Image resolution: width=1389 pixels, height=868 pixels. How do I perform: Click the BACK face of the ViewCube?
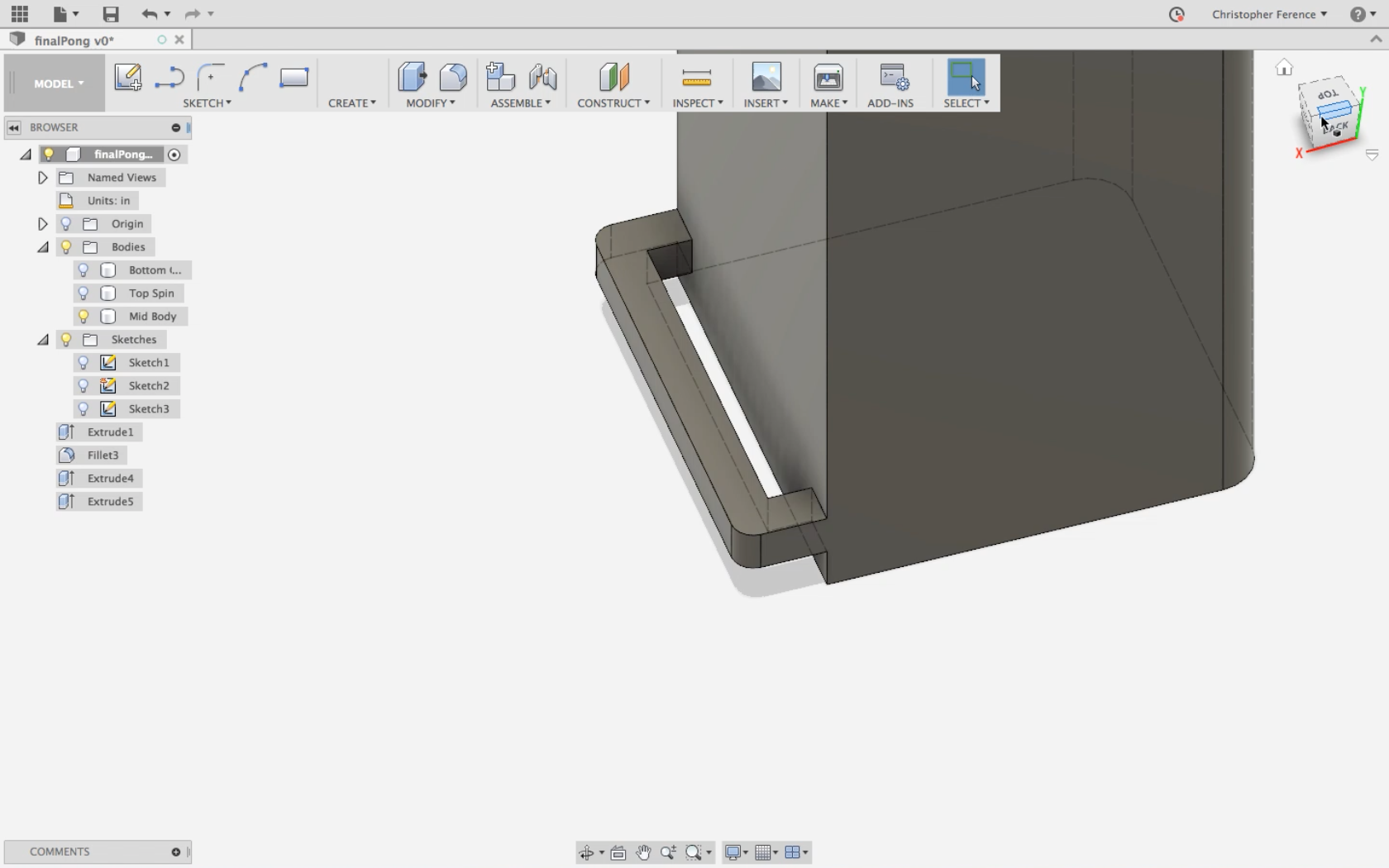pos(1338,130)
